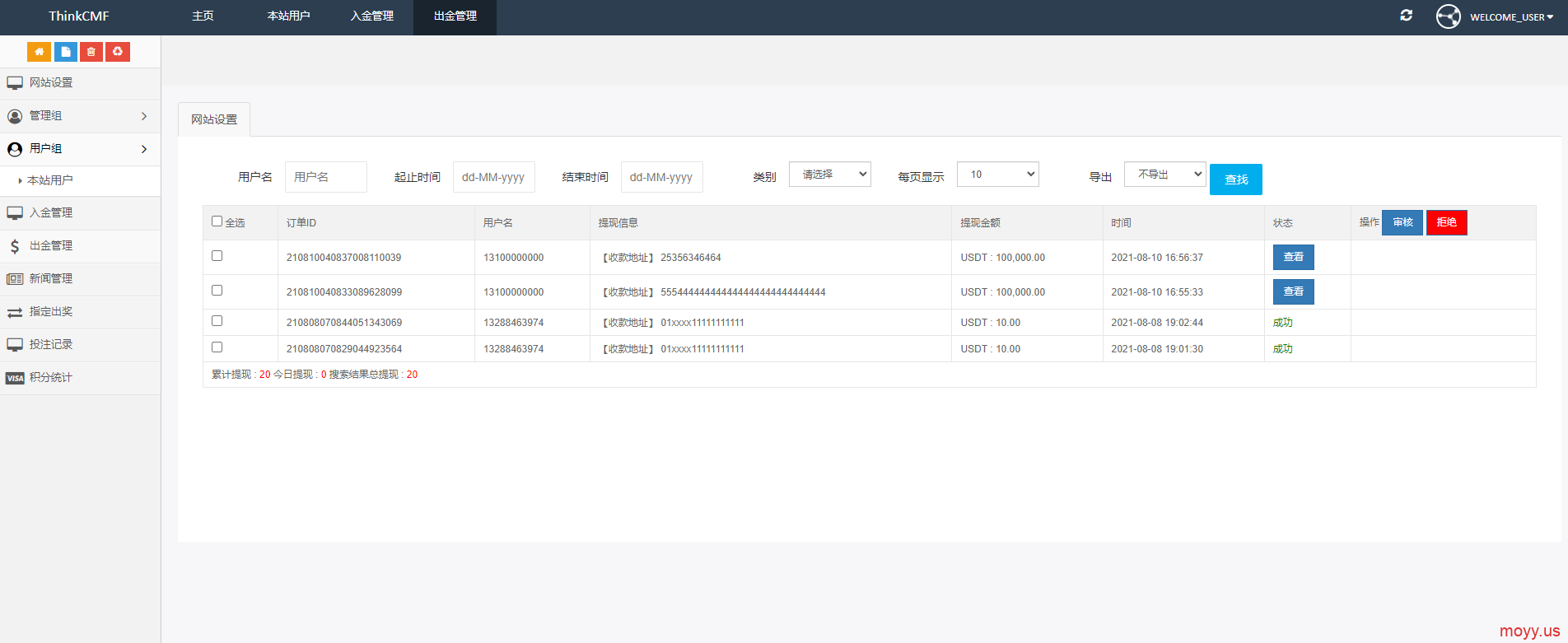Click the 用户名 input field

point(326,177)
